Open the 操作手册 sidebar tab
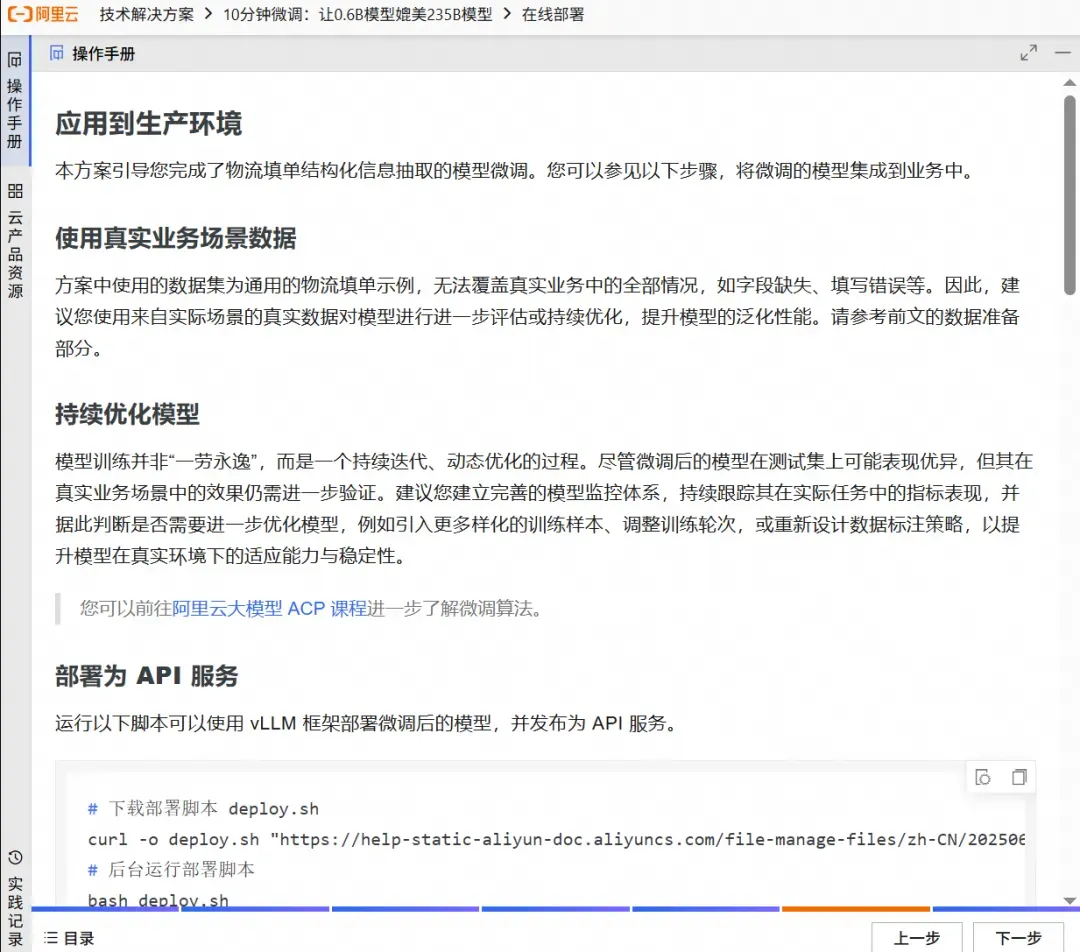Screen dimensions: 1080x952 [14, 101]
